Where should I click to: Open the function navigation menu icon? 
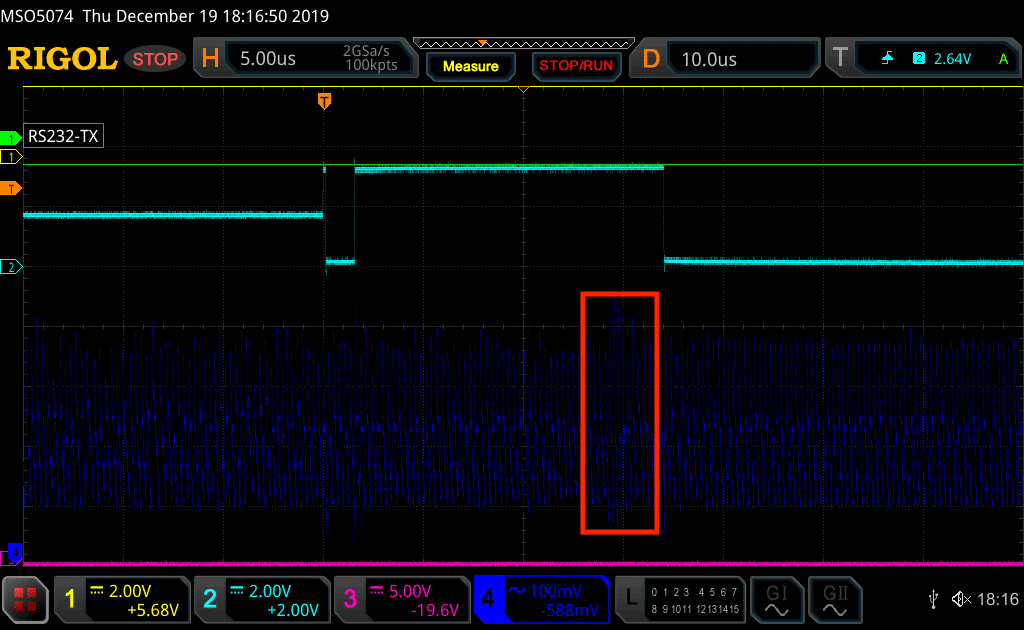(x=25, y=599)
